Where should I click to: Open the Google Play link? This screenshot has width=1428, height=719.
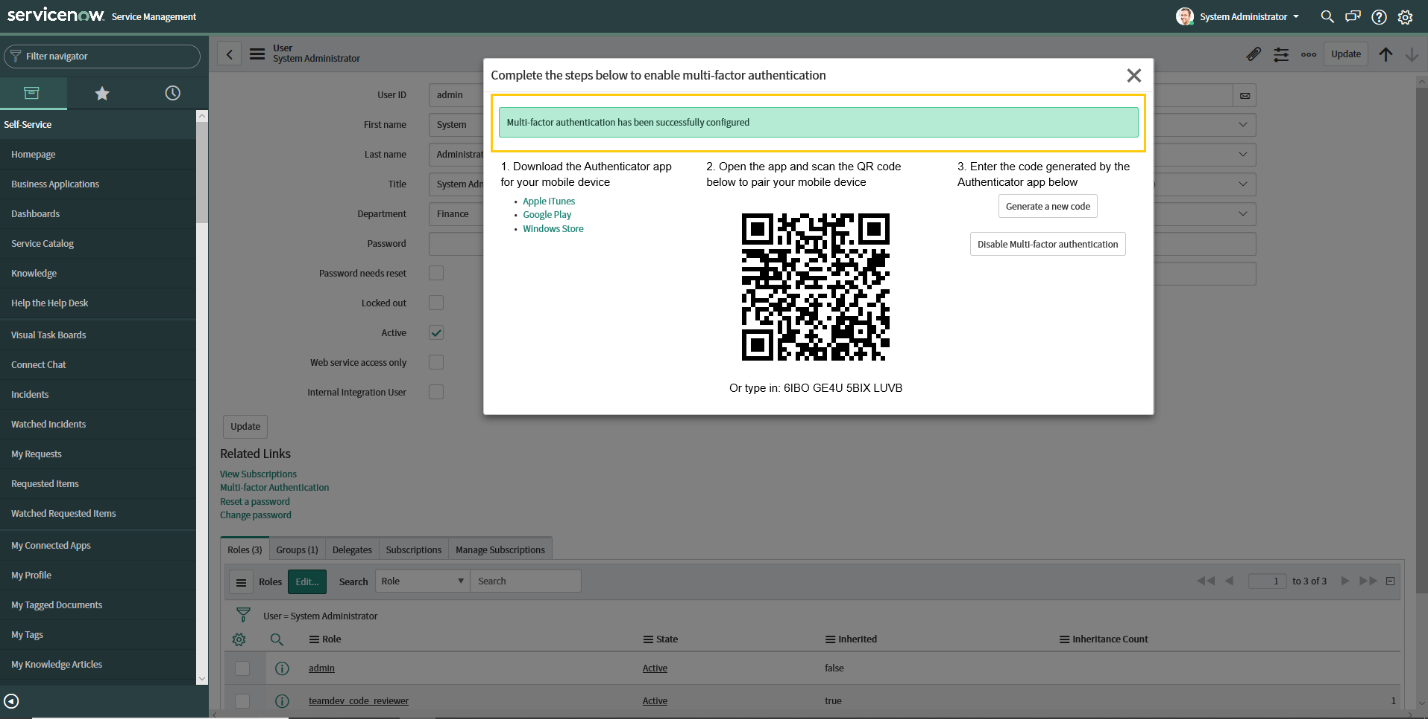click(x=546, y=214)
